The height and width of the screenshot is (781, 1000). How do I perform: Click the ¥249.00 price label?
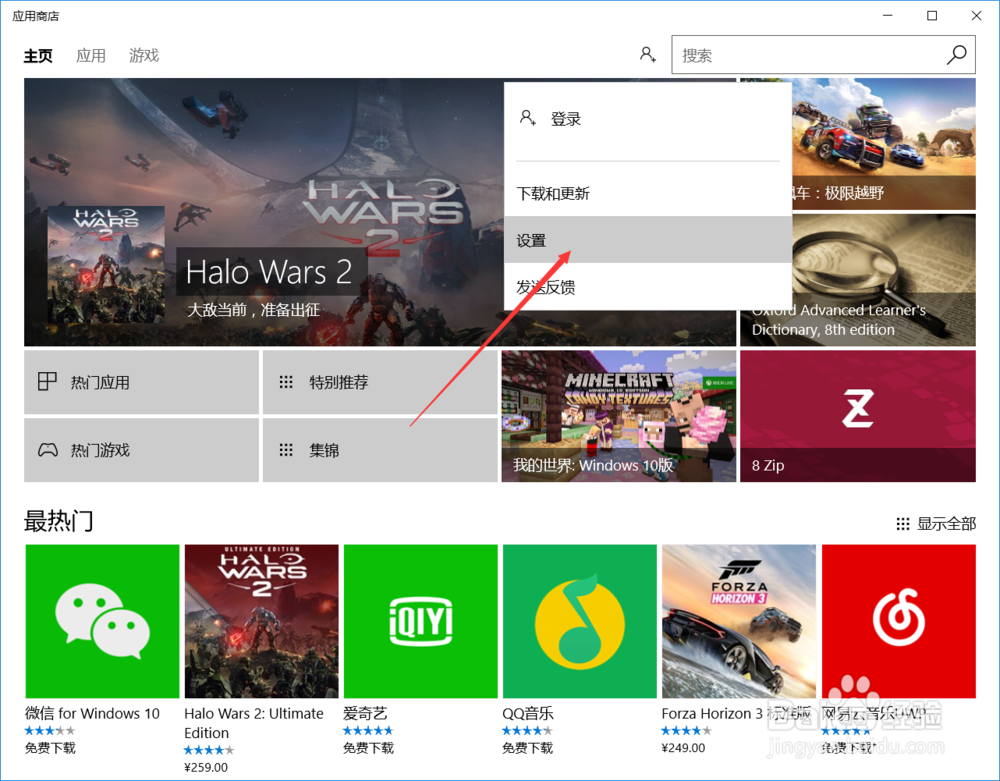coord(683,748)
